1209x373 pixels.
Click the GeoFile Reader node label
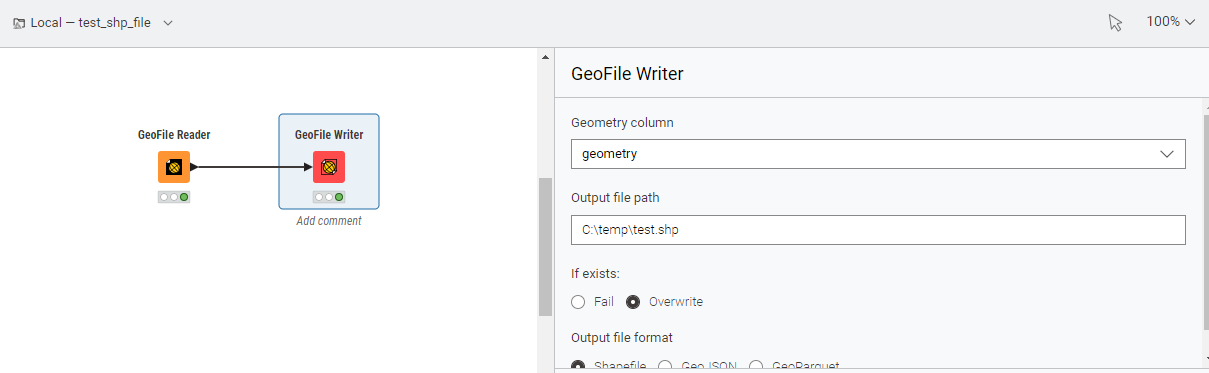(x=174, y=135)
